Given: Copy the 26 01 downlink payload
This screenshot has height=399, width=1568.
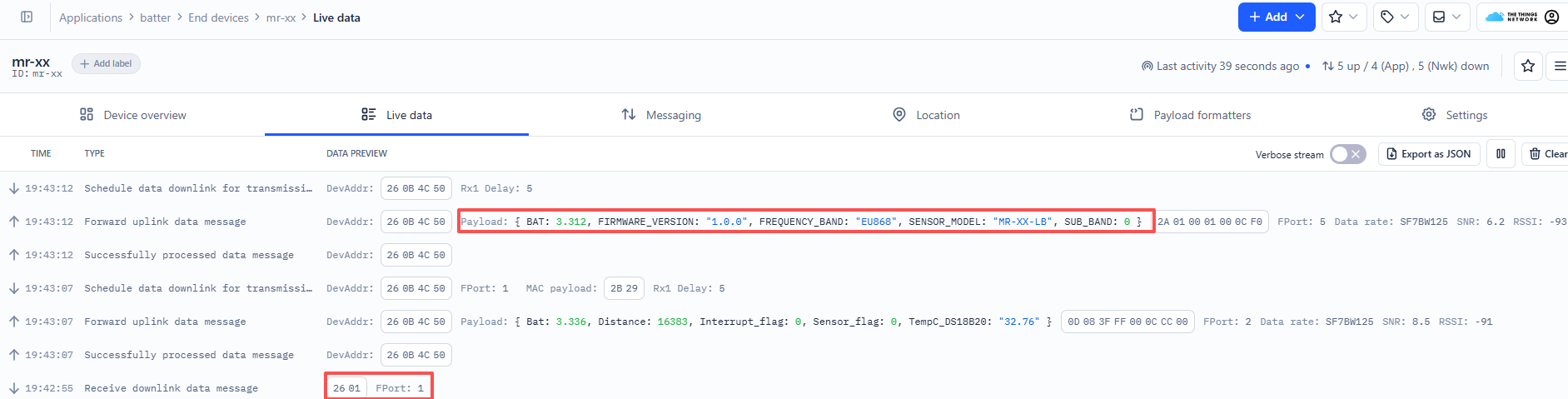Looking at the screenshot, I should [346, 388].
